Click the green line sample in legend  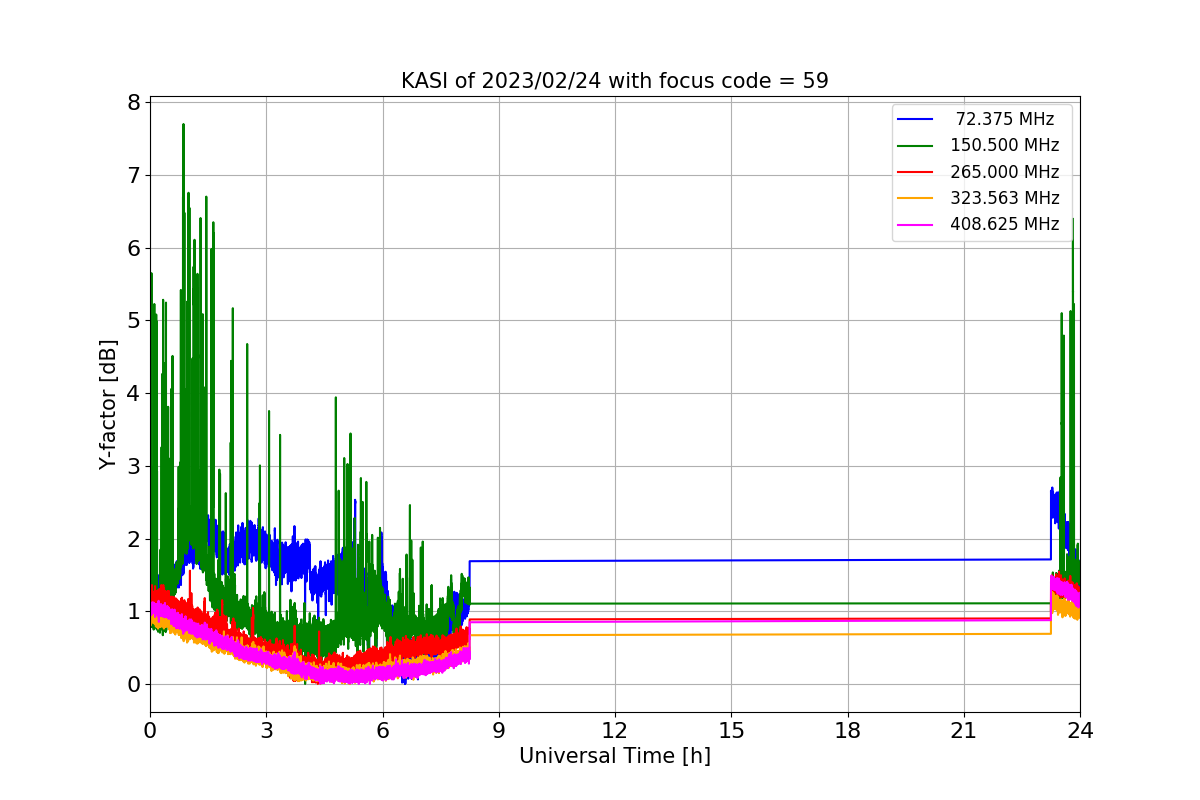tap(916, 146)
